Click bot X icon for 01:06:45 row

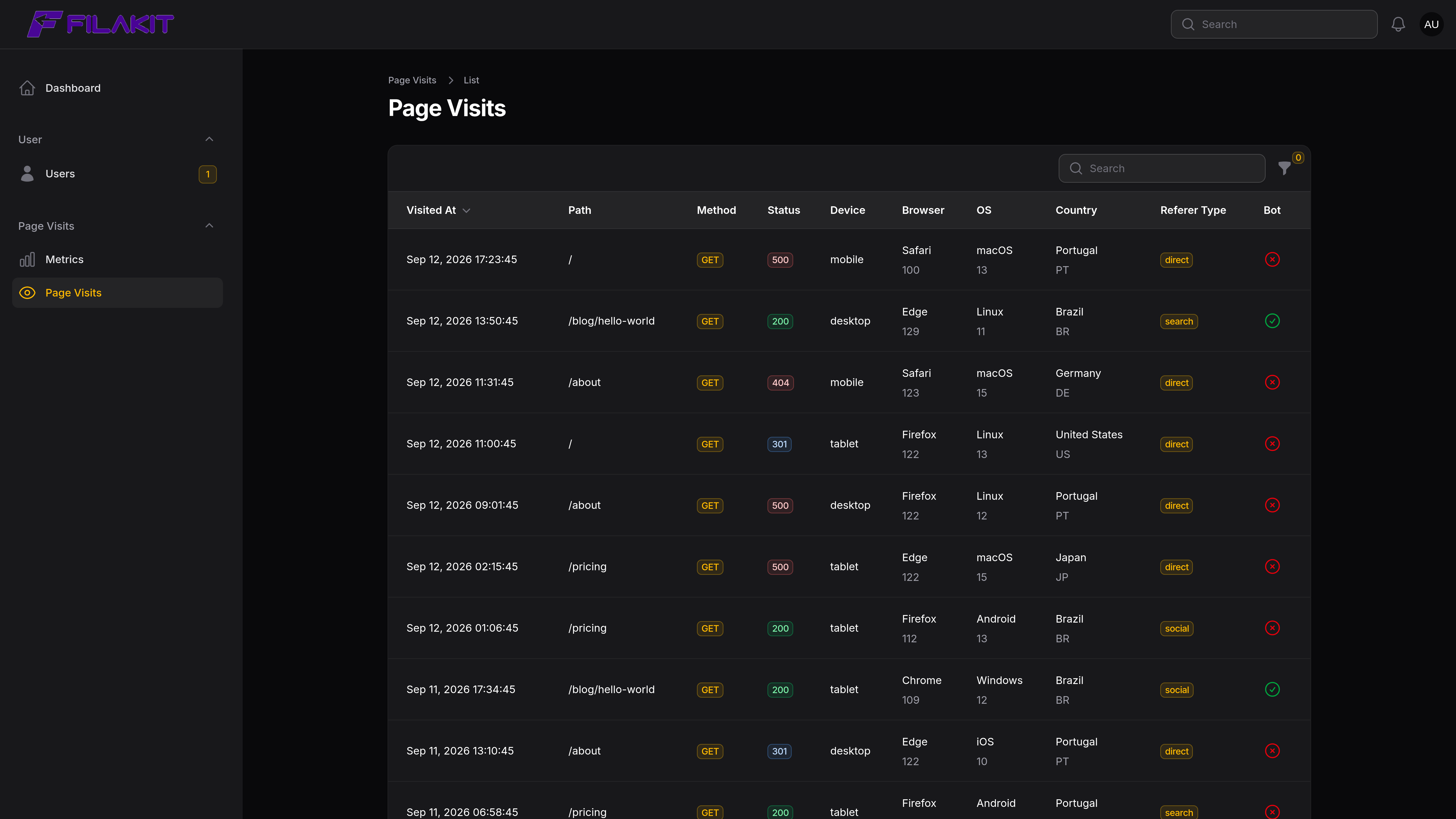coord(1272,628)
